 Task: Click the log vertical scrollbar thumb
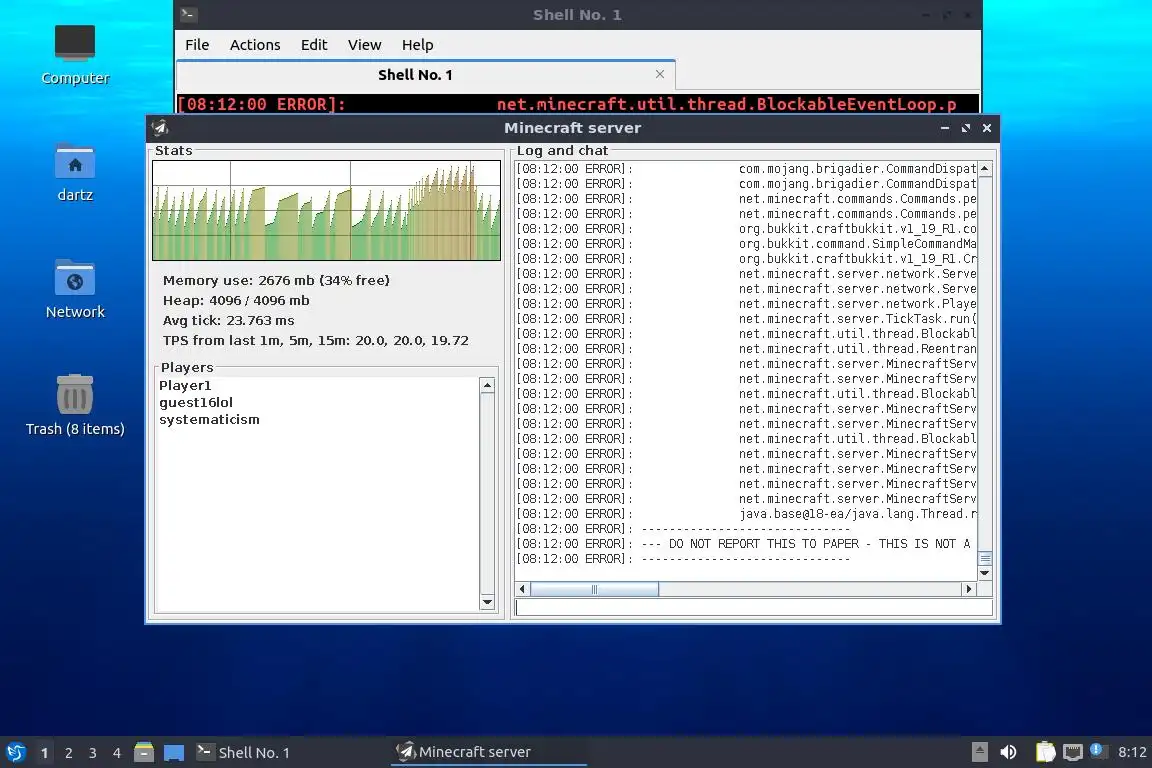click(984, 558)
